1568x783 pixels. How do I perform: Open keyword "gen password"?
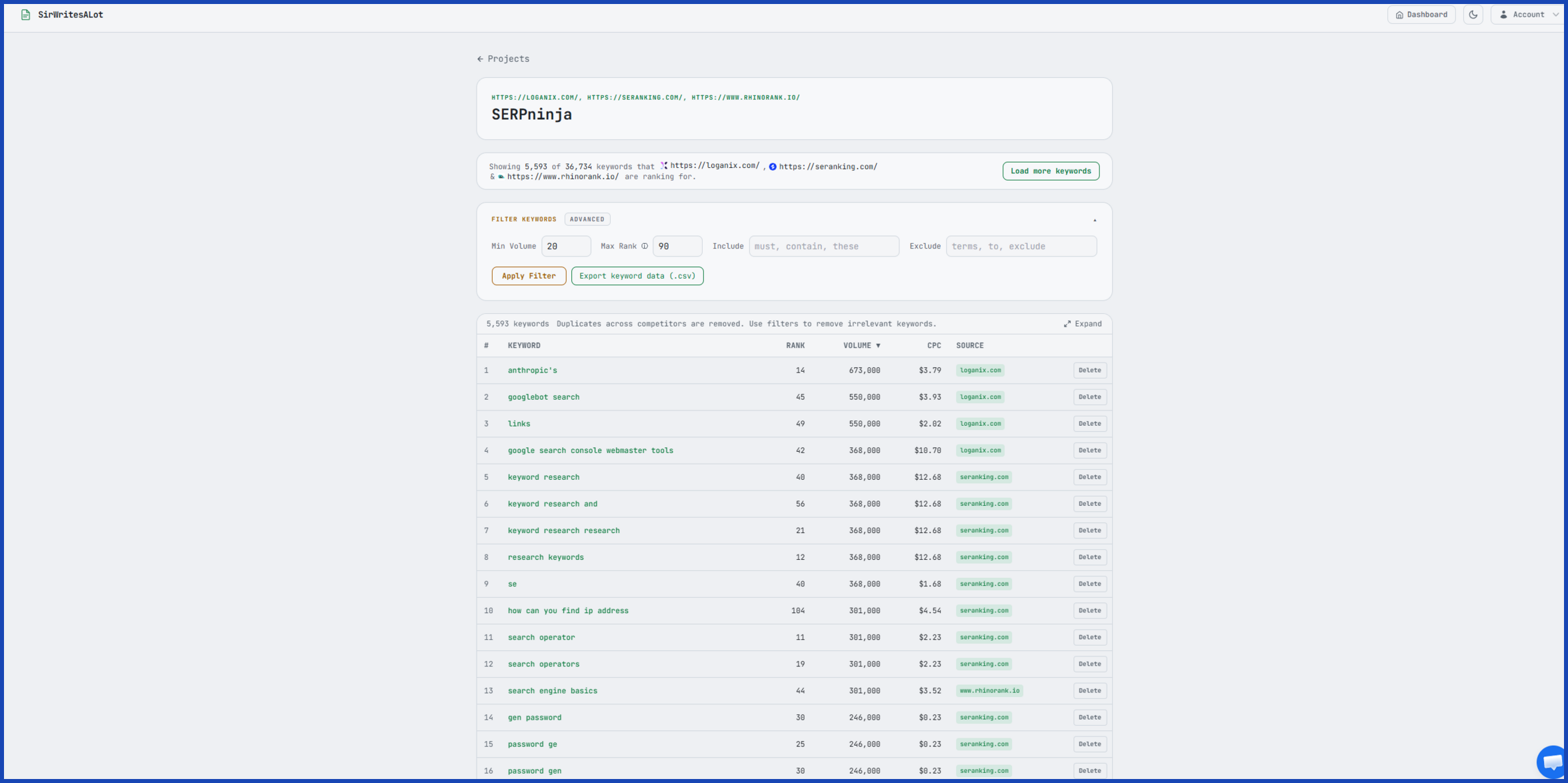pyautogui.click(x=534, y=718)
